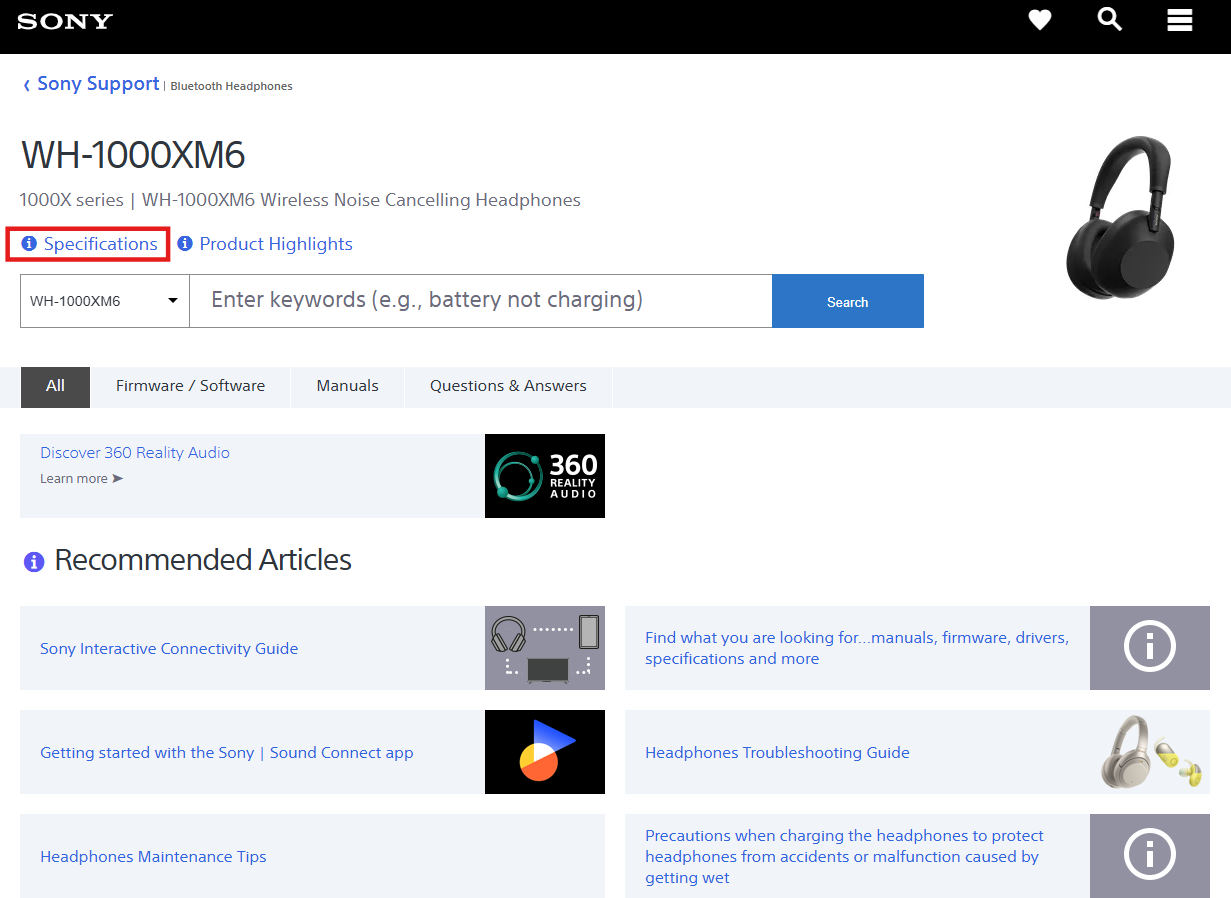Open Sony Interactive Connectivity Guide article
The image size is (1231, 898).
169,649
